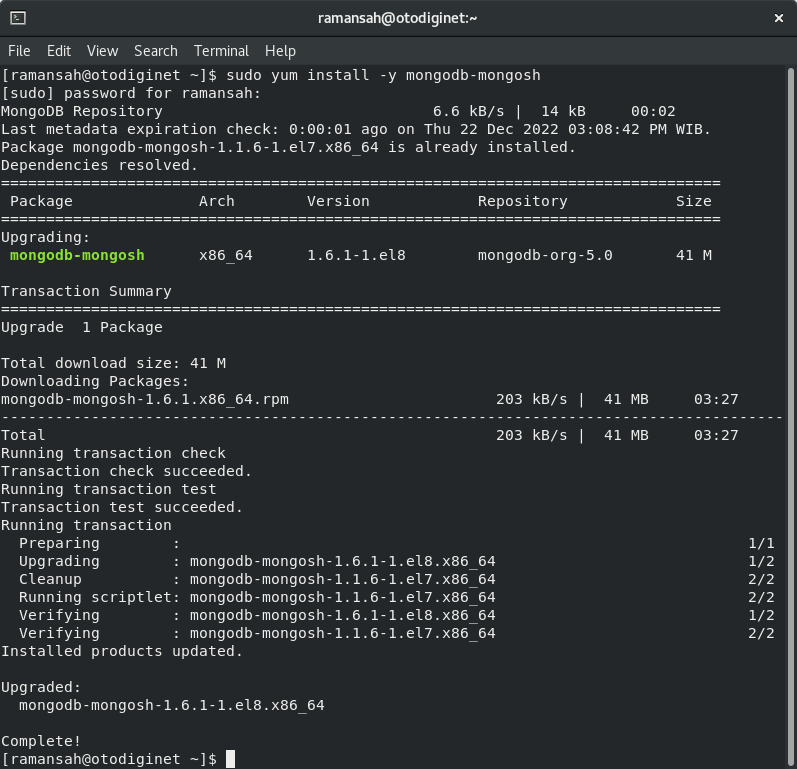Click the 'Arch' column header
The height and width of the screenshot is (769, 797).
[217, 201]
